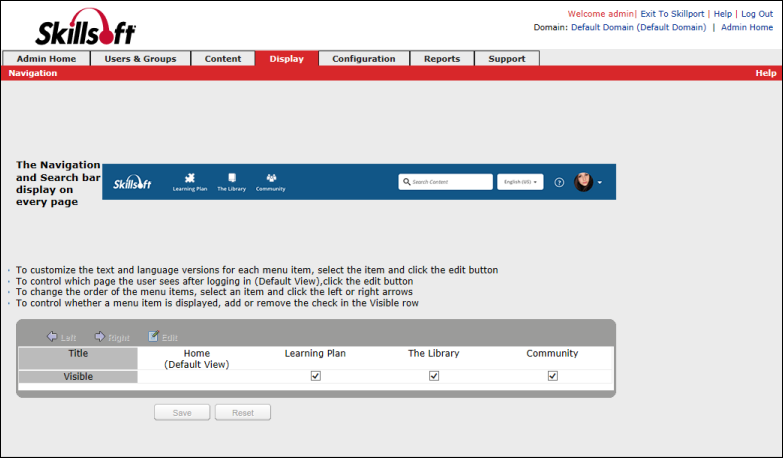Expand the user menu arrow beside avatar
Image resolution: width=783 pixels, height=458 pixels.
[600, 182]
